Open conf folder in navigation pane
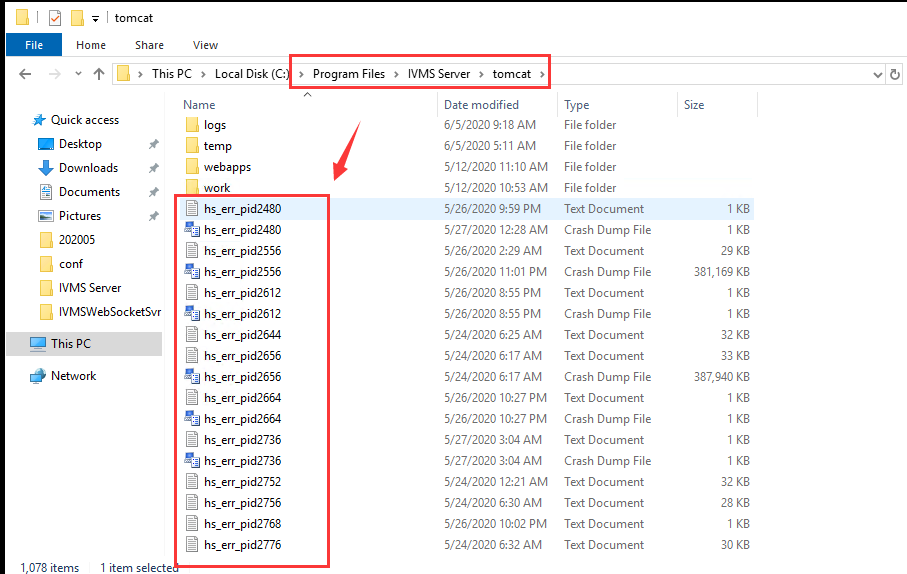This screenshot has width=907, height=574. click(71, 264)
